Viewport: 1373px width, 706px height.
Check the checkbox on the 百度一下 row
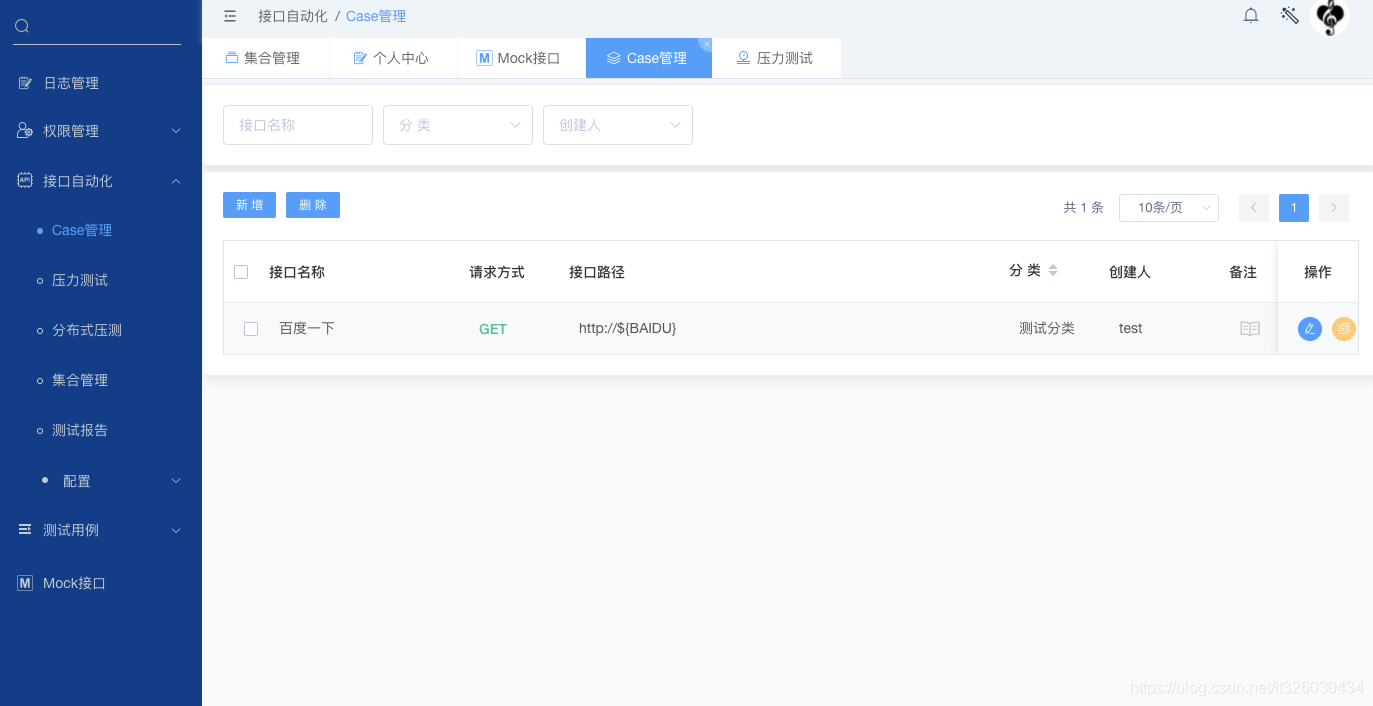pos(251,328)
